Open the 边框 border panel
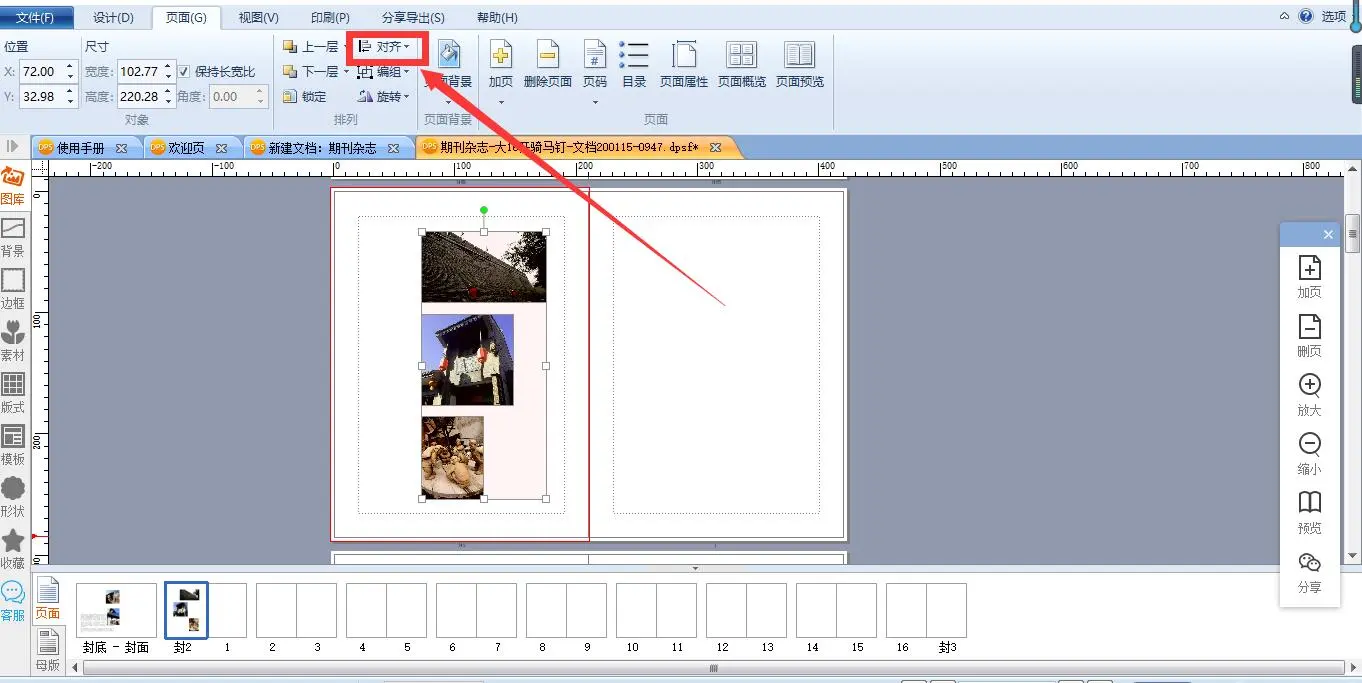 pyautogui.click(x=13, y=291)
